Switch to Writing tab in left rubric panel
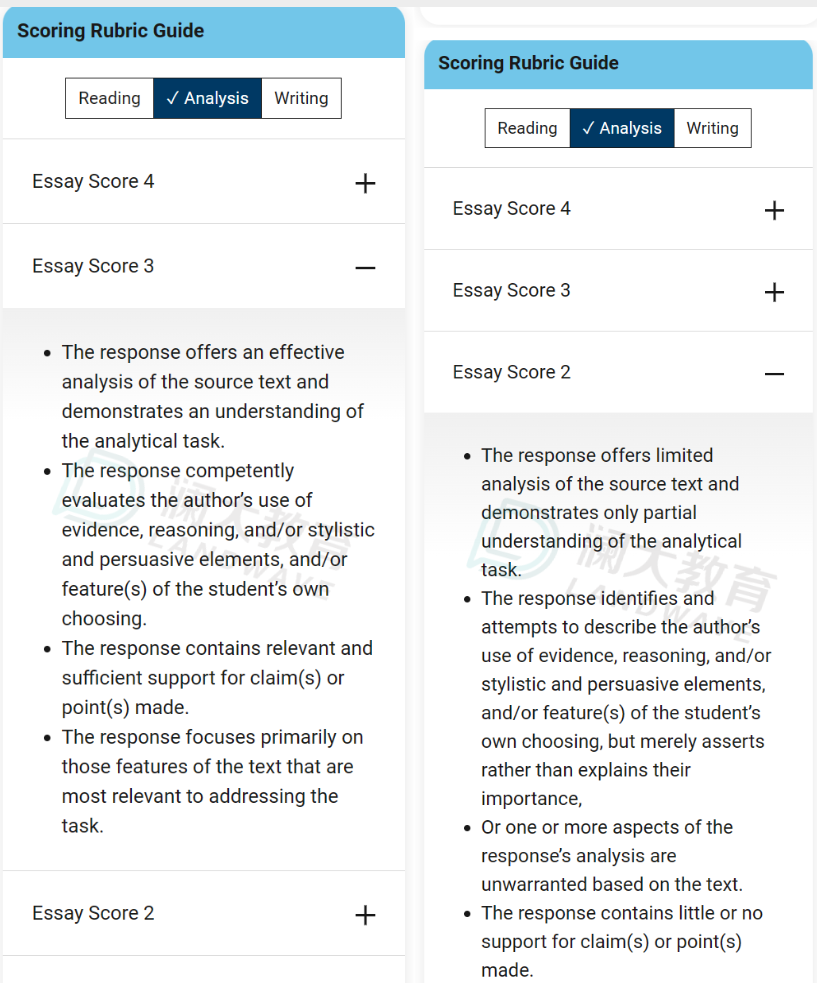The image size is (817, 983). coord(302,98)
